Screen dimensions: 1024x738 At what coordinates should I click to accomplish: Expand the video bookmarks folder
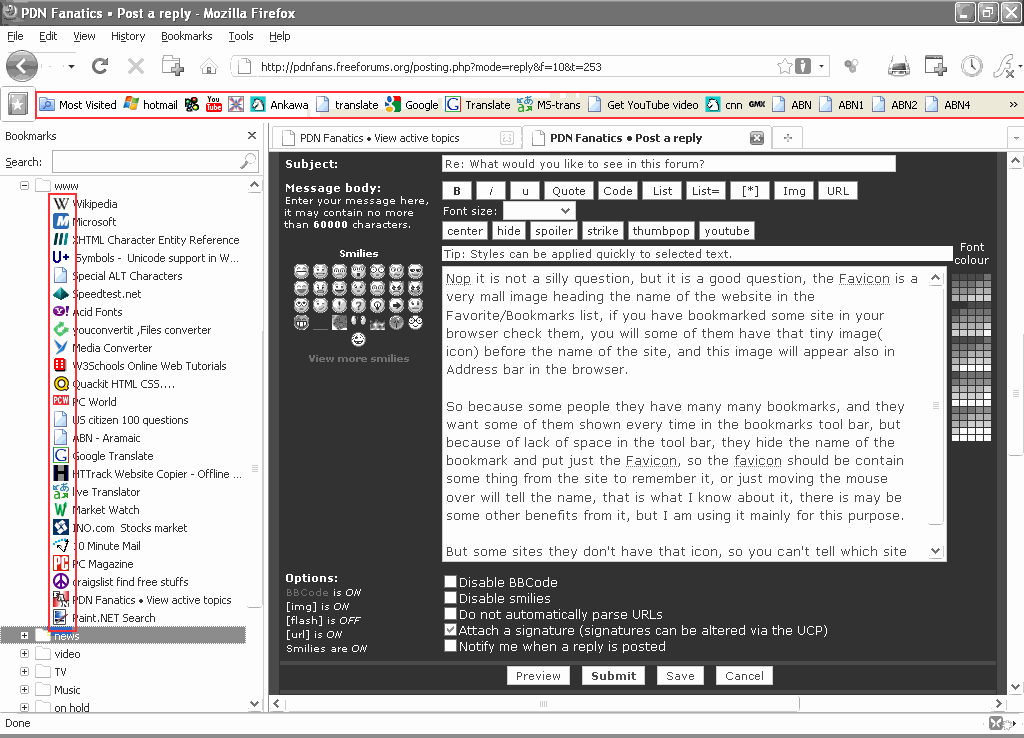(x=24, y=653)
